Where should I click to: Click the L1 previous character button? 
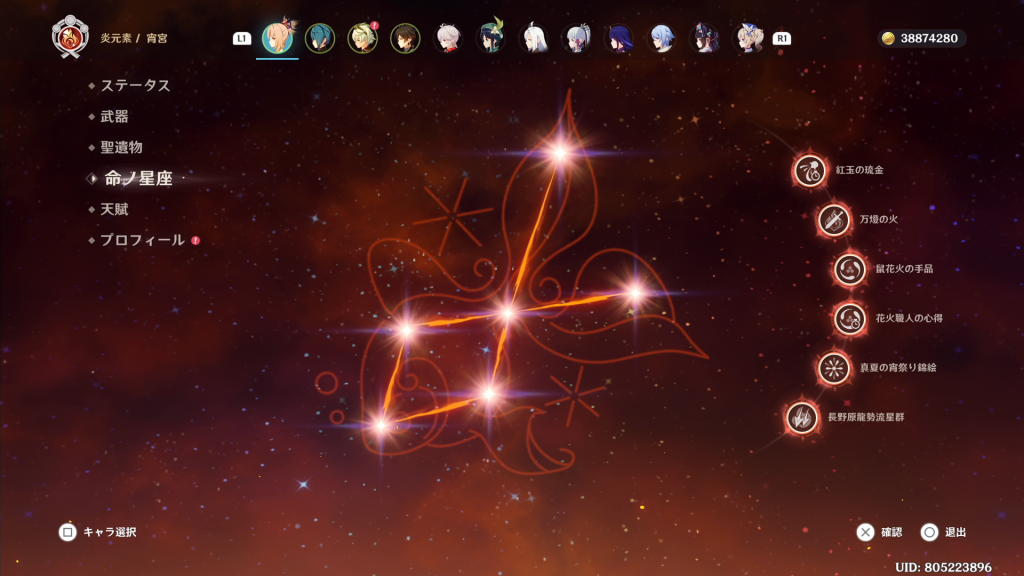pyautogui.click(x=242, y=39)
